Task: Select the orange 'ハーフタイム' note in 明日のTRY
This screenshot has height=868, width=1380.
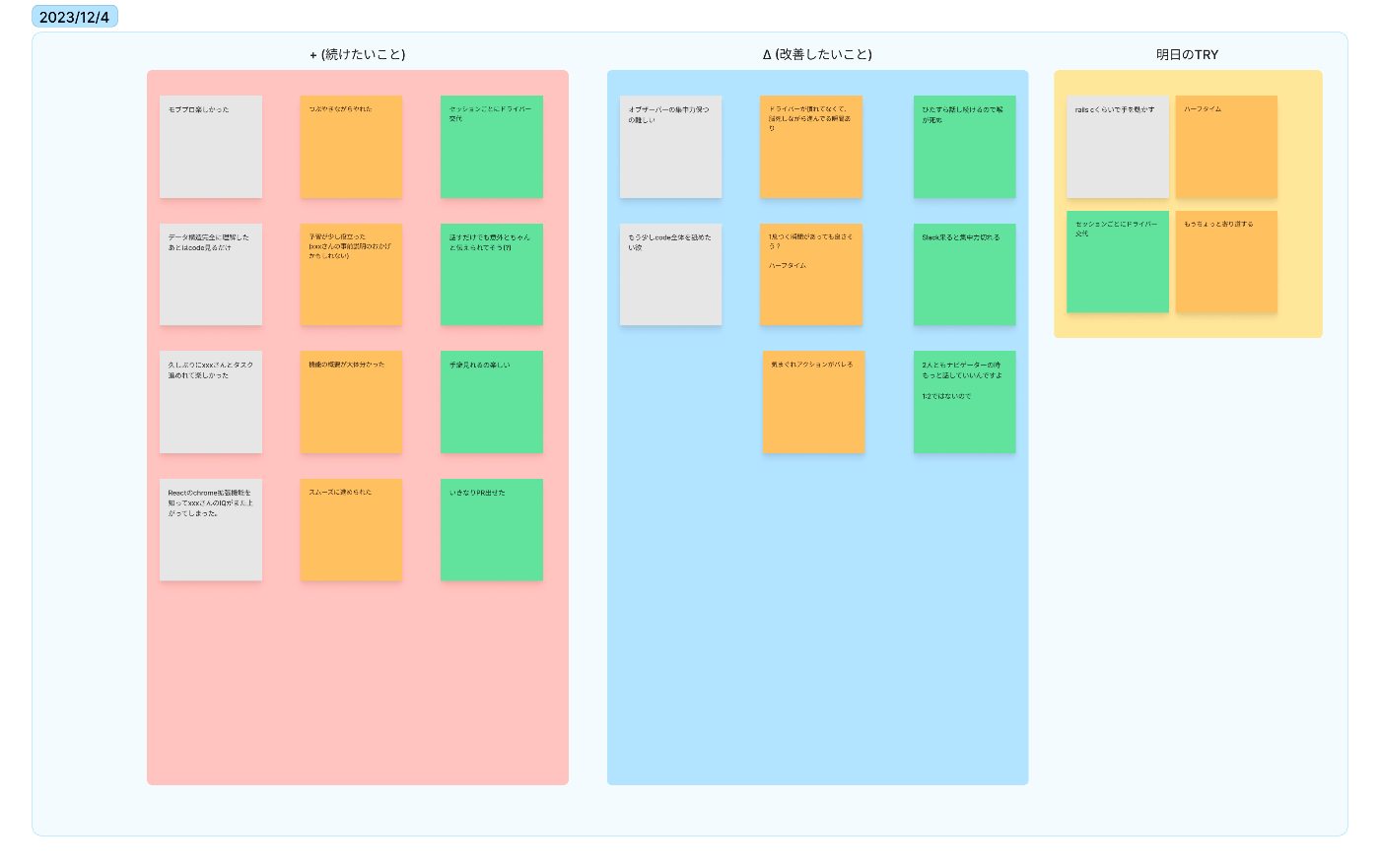Action: point(1226,147)
